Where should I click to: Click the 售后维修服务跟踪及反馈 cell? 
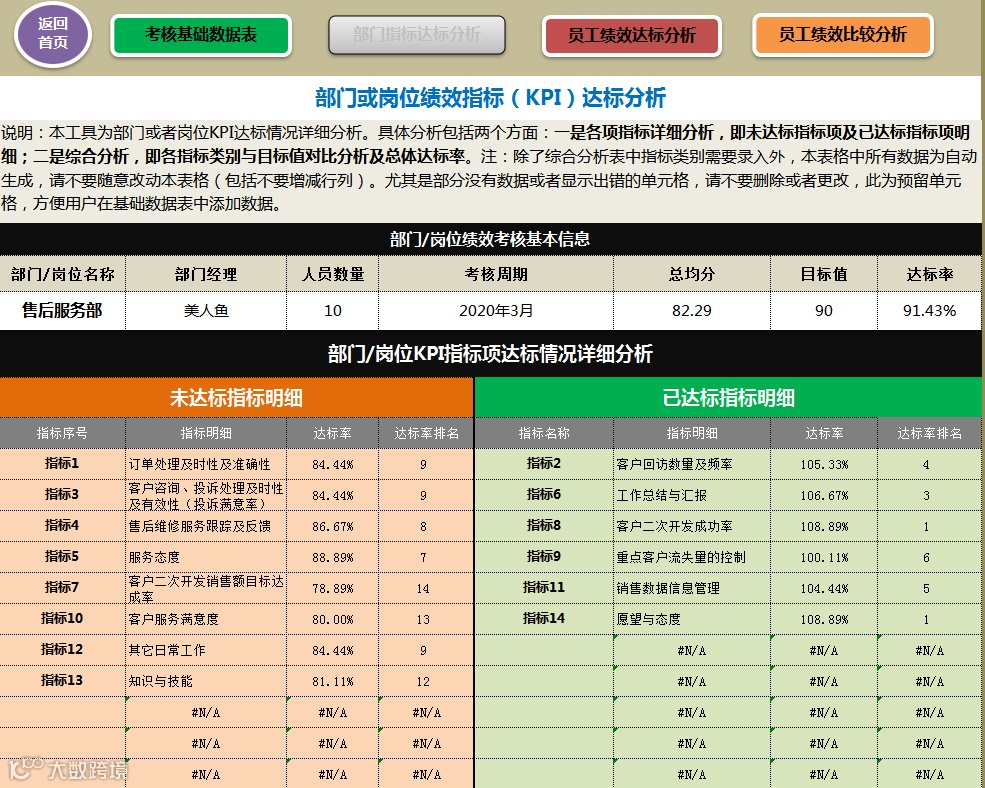[206, 526]
